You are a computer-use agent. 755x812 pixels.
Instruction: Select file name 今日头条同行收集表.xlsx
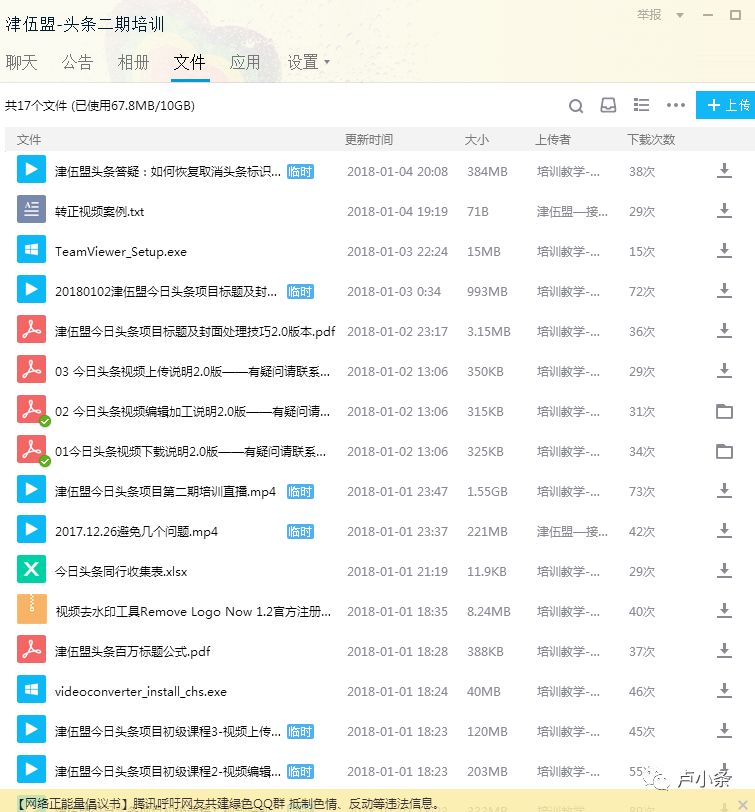[x=121, y=572]
